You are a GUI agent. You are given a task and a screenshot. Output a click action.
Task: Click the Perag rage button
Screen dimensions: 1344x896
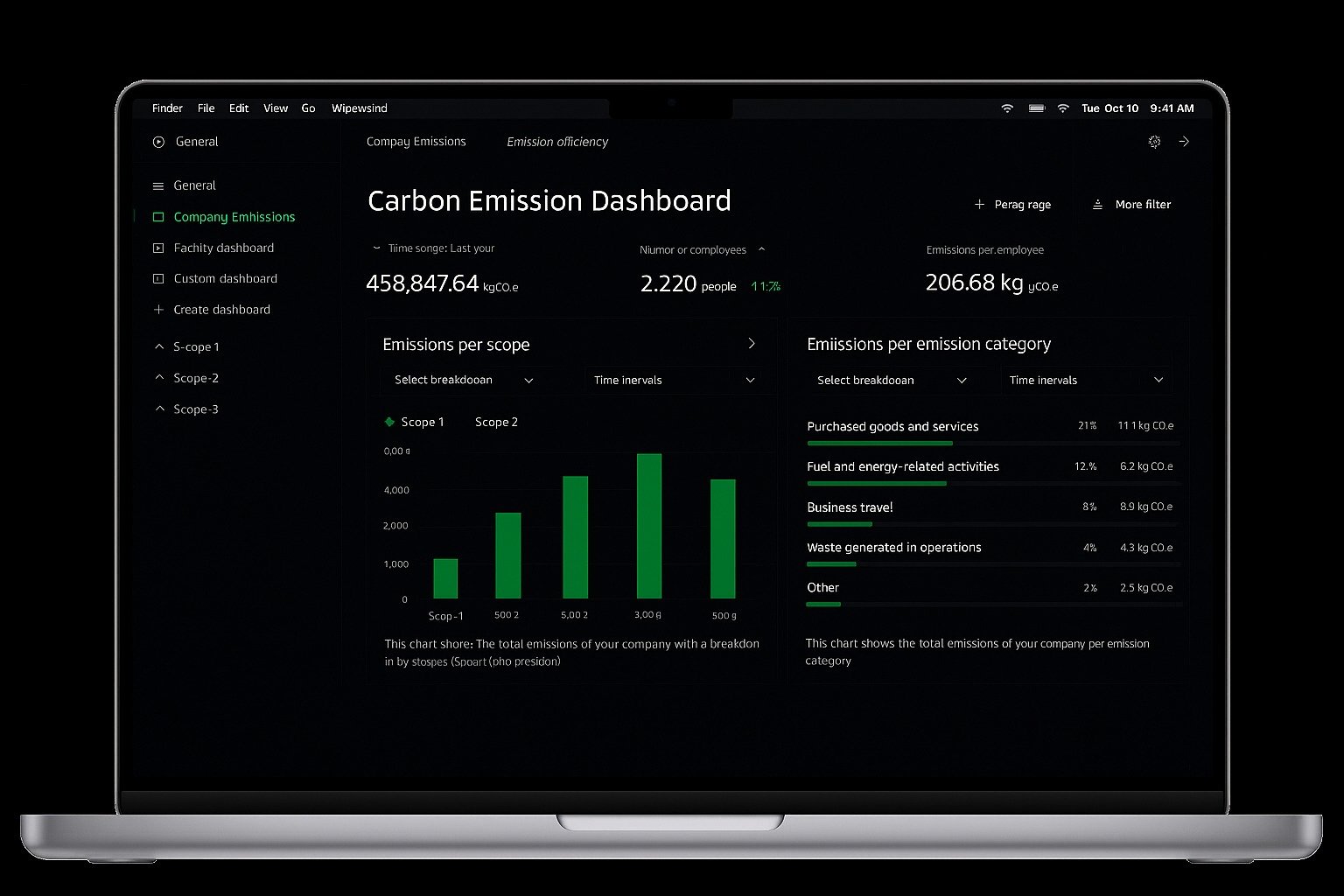point(1012,204)
